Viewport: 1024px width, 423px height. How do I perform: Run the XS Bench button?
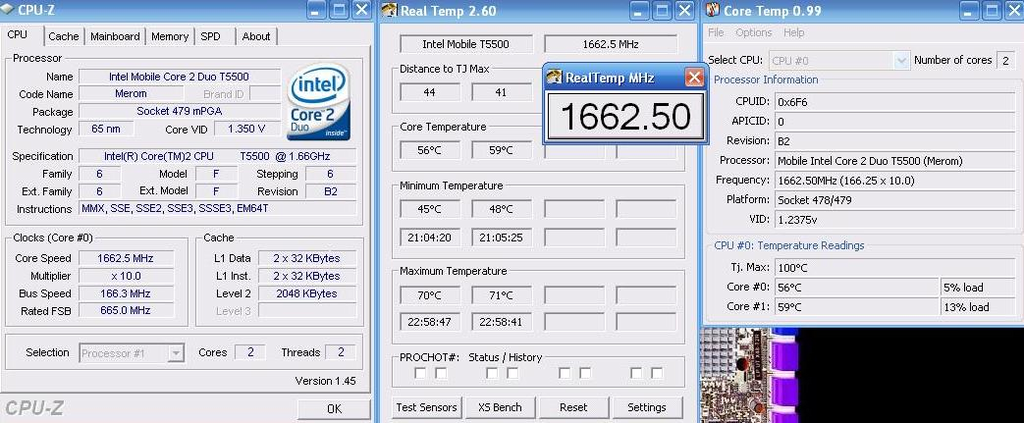pos(500,407)
